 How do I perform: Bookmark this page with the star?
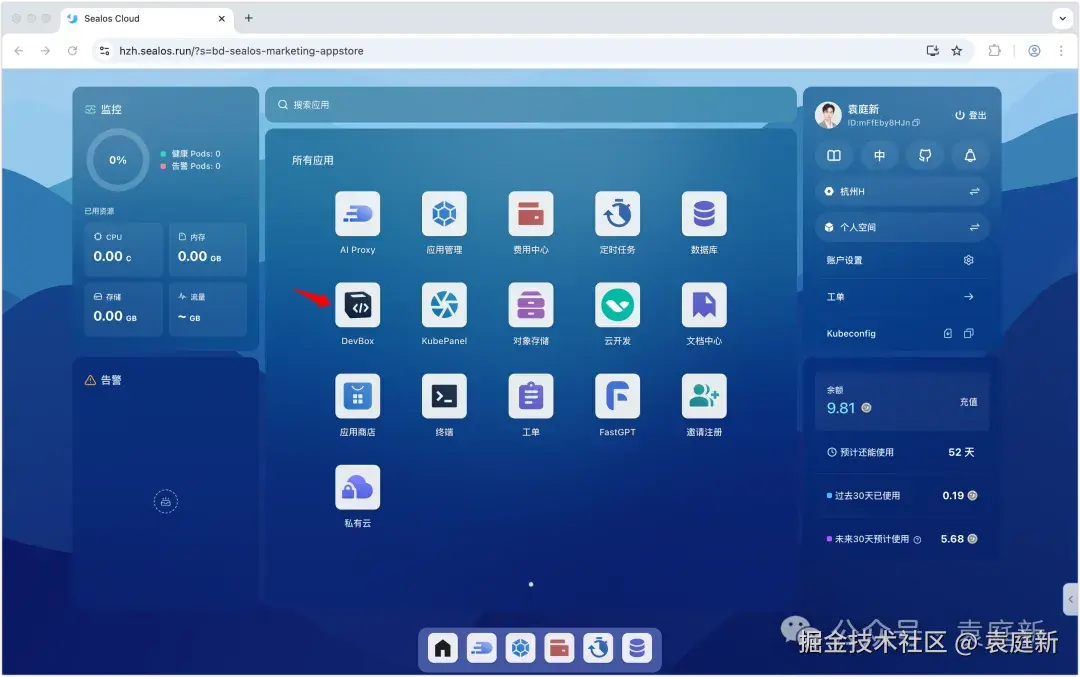tap(957, 51)
